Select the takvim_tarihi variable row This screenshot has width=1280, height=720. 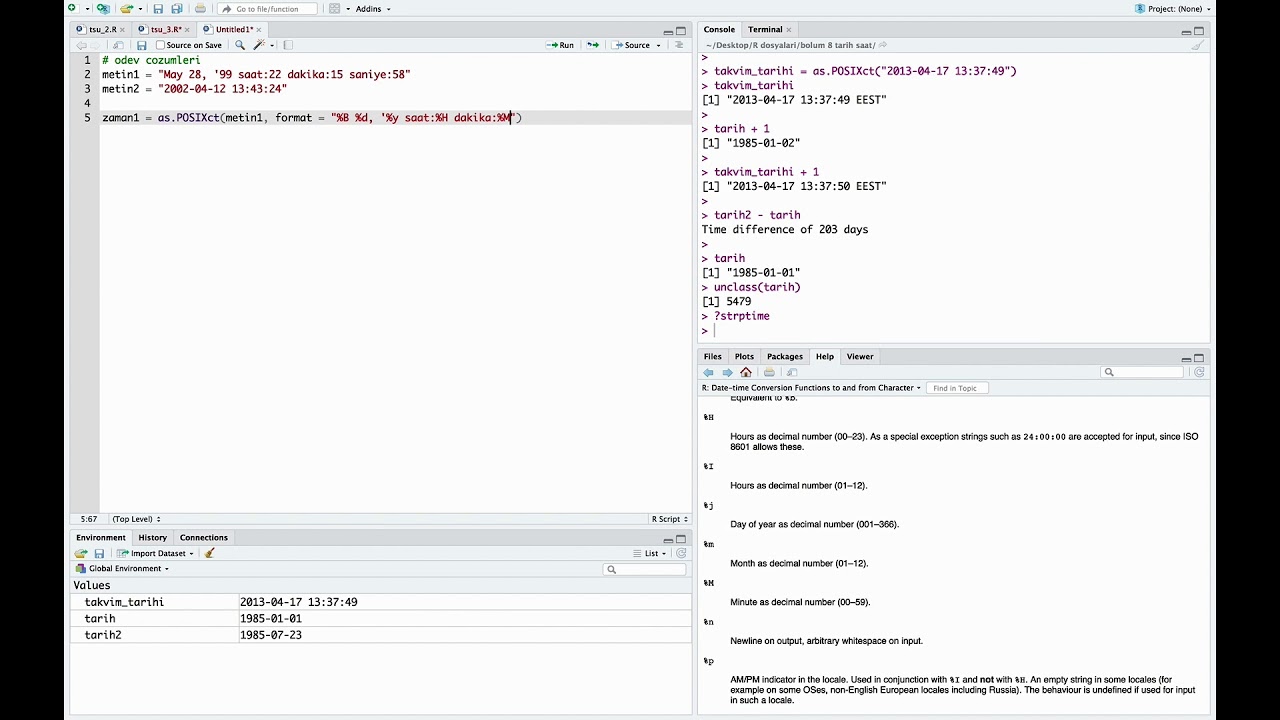(380, 602)
